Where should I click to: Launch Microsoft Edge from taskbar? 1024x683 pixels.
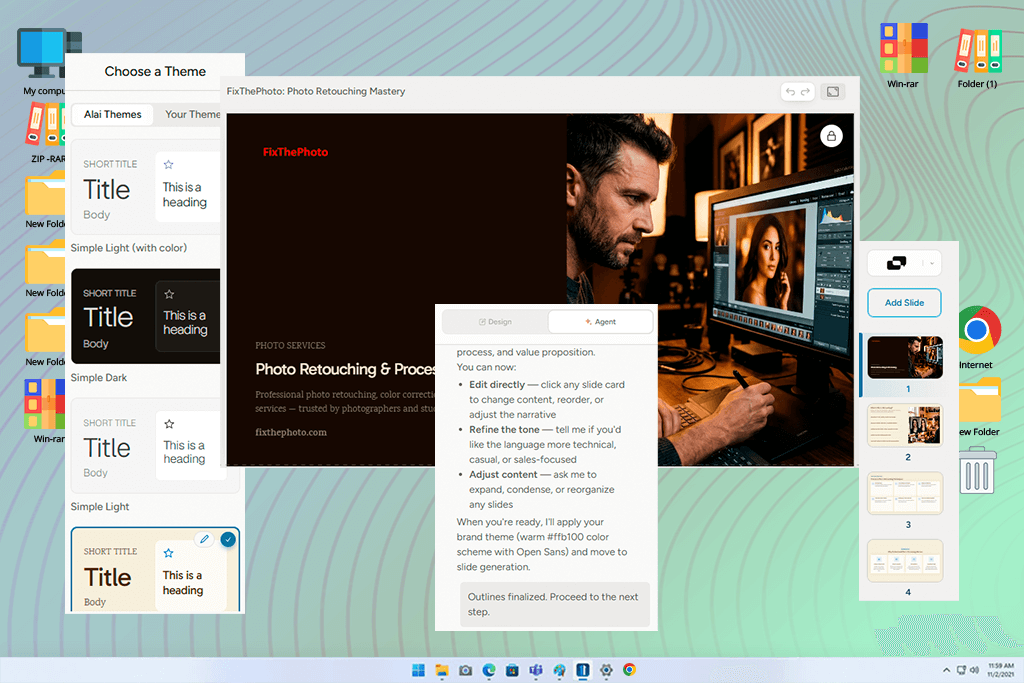pos(488,670)
